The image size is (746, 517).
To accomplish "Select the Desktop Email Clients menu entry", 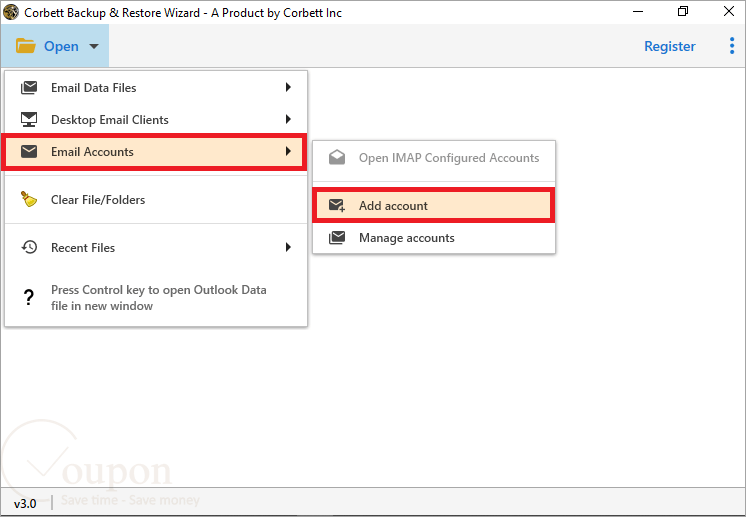I will pyautogui.click(x=156, y=119).
